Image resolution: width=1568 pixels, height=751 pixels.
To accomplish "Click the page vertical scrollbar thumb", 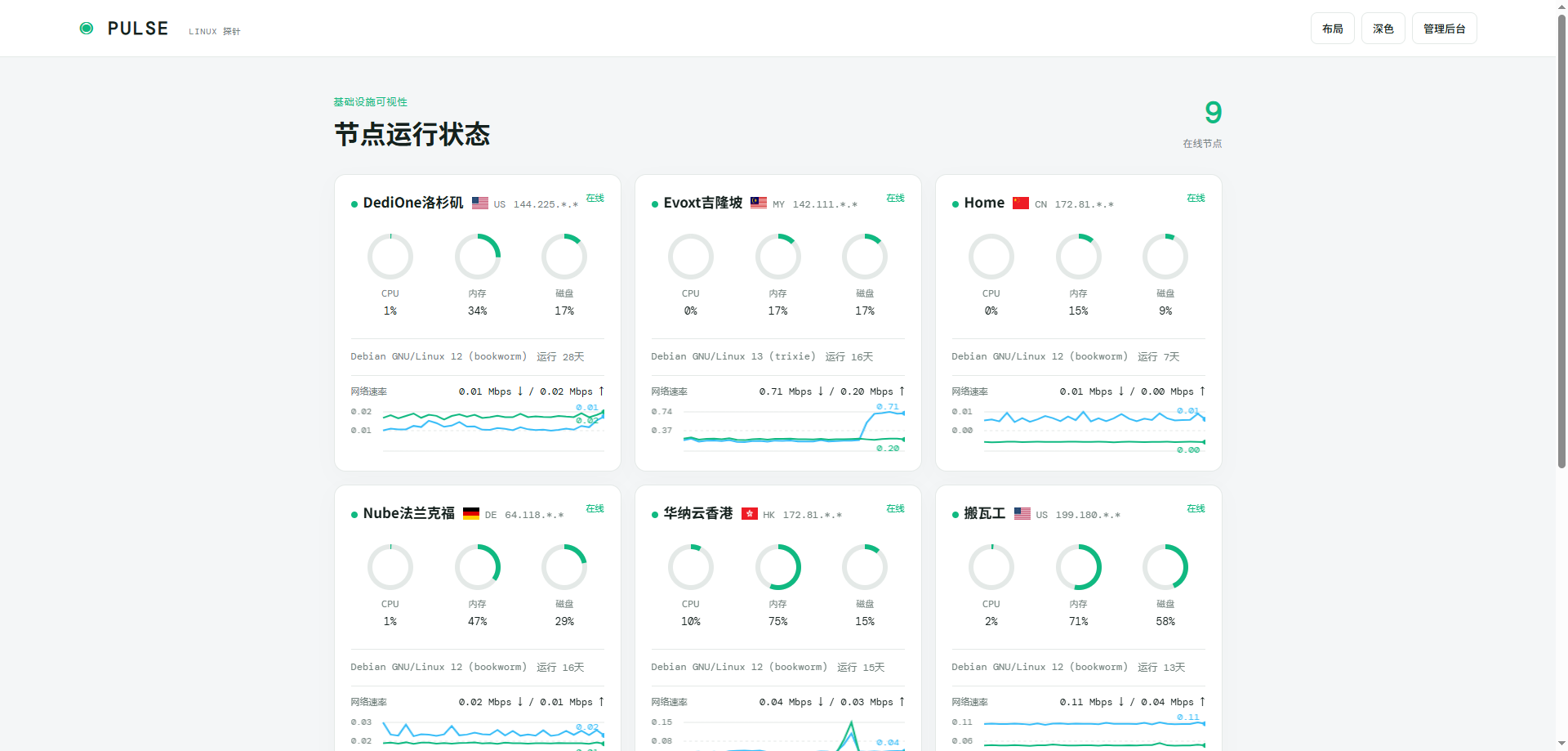I will coord(1561,241).
